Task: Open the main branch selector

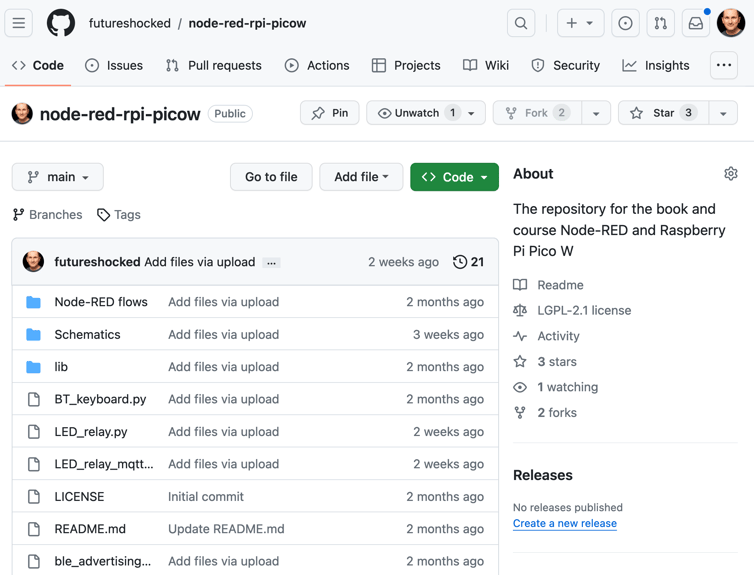Action: pyautogui.click(x=58, y=177)
